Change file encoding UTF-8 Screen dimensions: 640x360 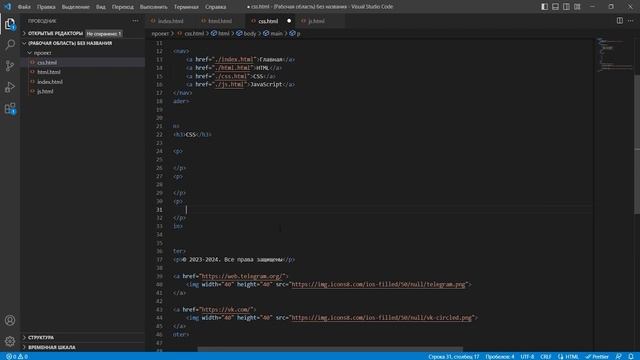[527, 356]
